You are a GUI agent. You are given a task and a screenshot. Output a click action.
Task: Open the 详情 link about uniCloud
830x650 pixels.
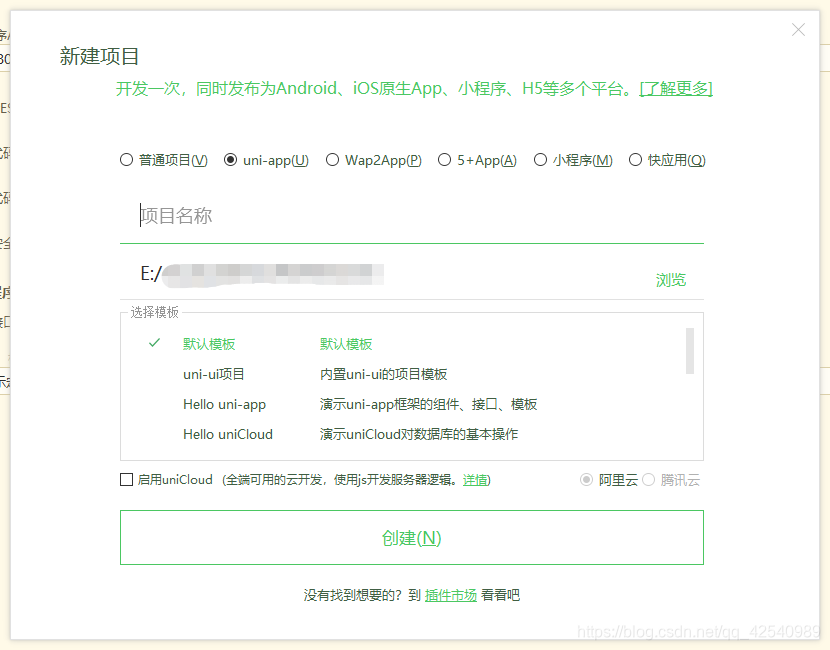pyautogui.click(x=475, y=480)
